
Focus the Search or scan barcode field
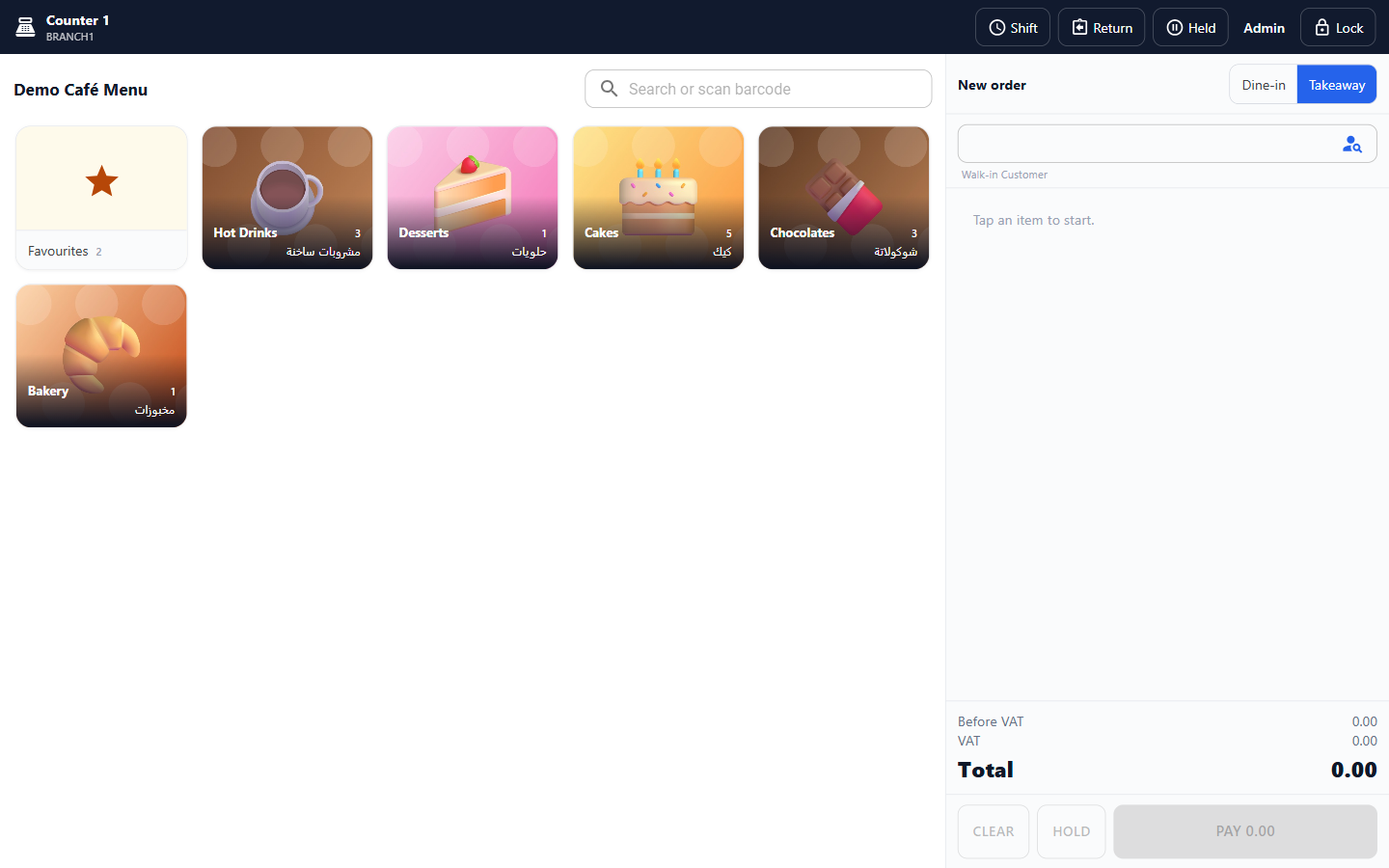pyautogui.click(x=758, y=89)
